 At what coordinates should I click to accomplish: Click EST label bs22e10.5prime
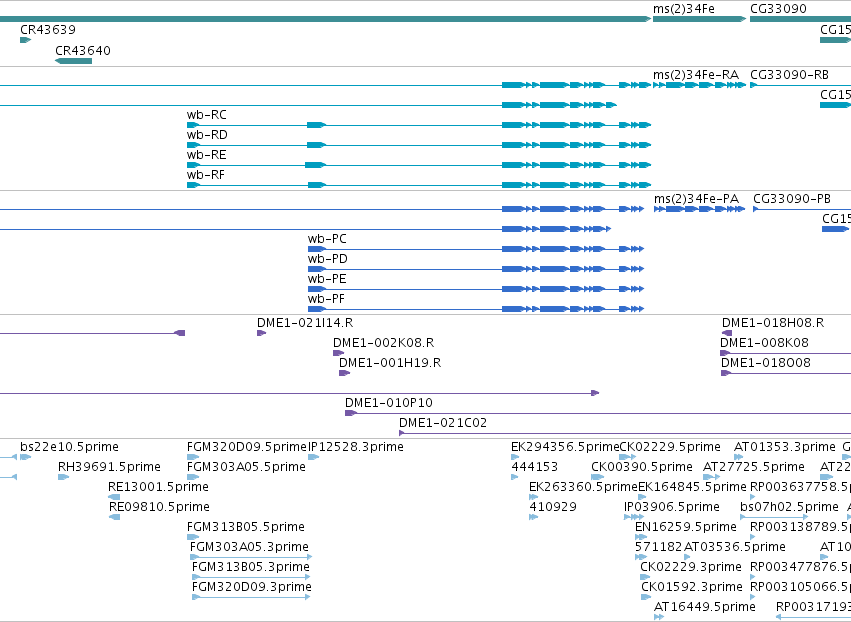coord(69,447)
